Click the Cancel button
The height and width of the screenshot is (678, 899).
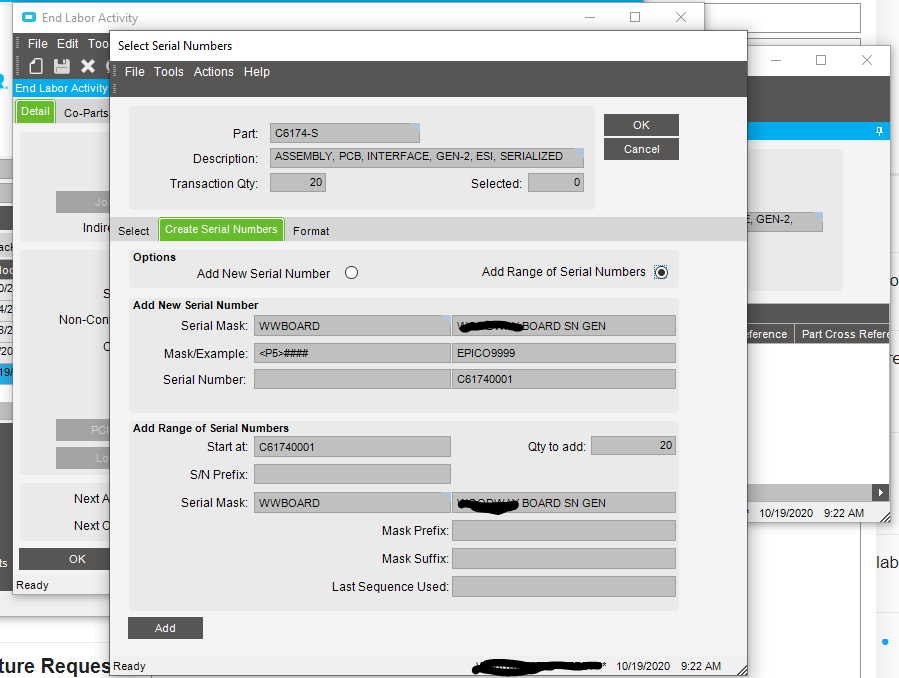coord(640,148)
